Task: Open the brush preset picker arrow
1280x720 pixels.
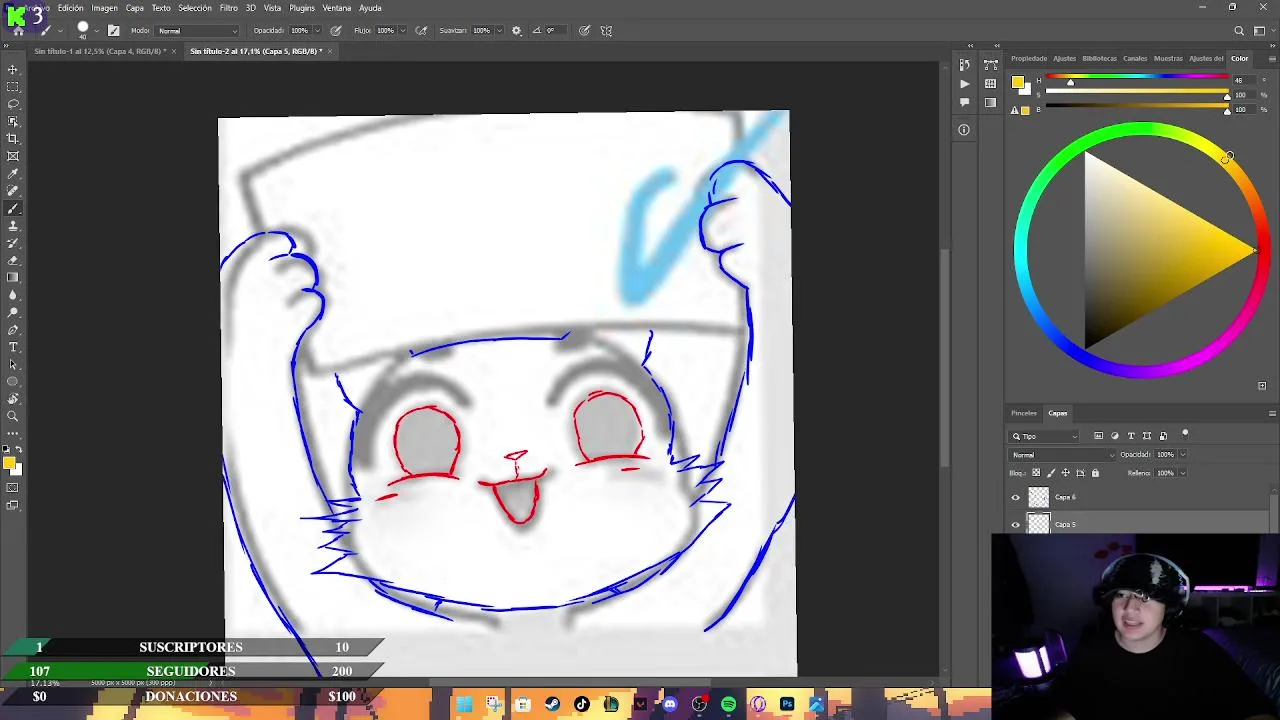Action: [x=96, y=31]
